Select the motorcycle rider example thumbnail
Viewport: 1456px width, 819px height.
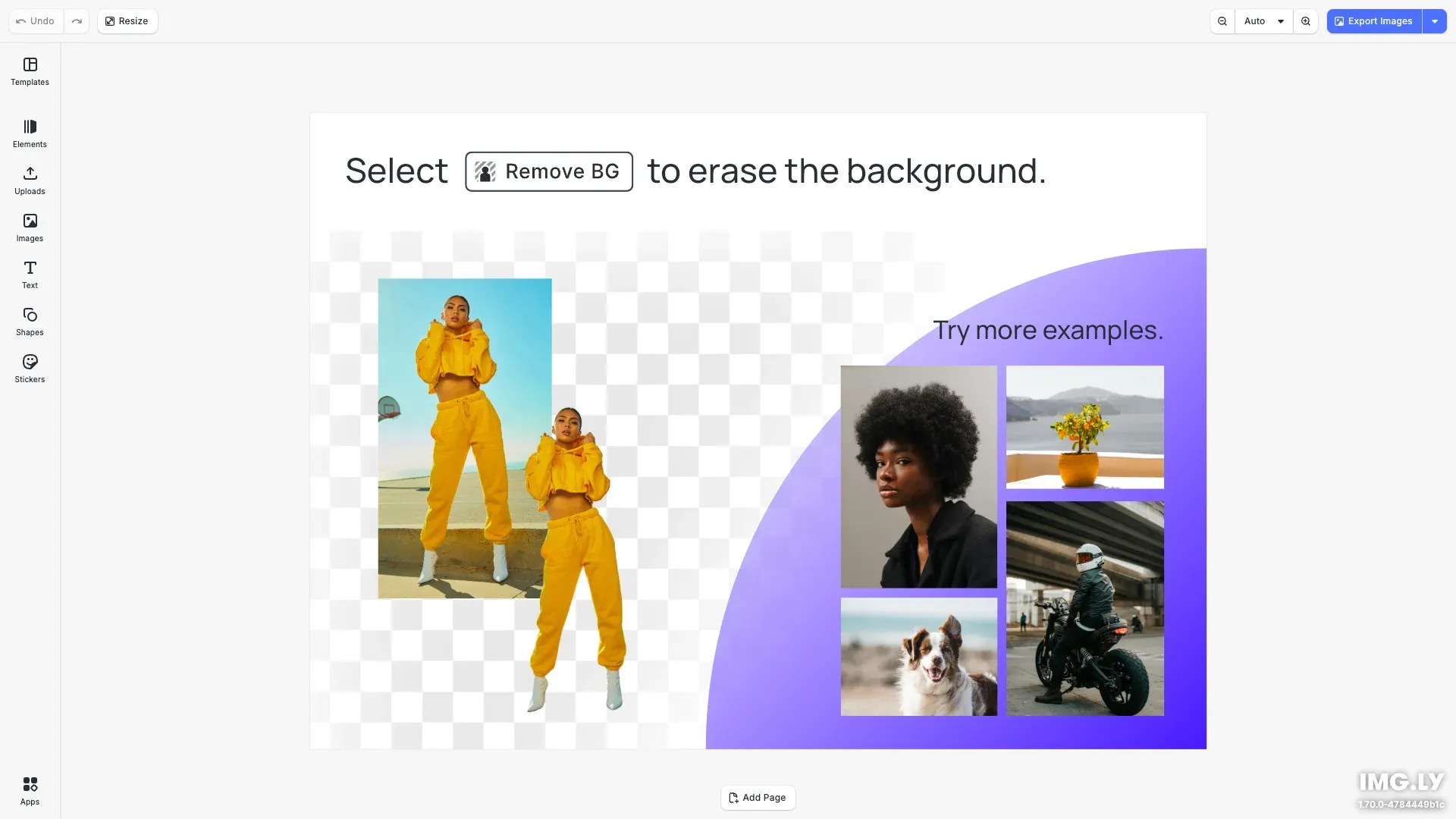[x=1084, y=607]
